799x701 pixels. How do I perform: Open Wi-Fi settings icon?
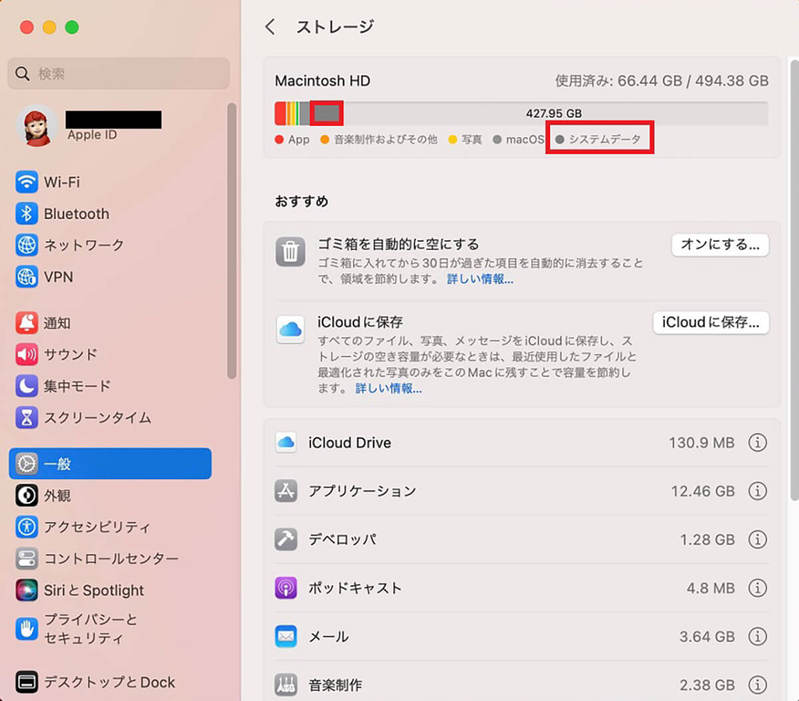26,182
